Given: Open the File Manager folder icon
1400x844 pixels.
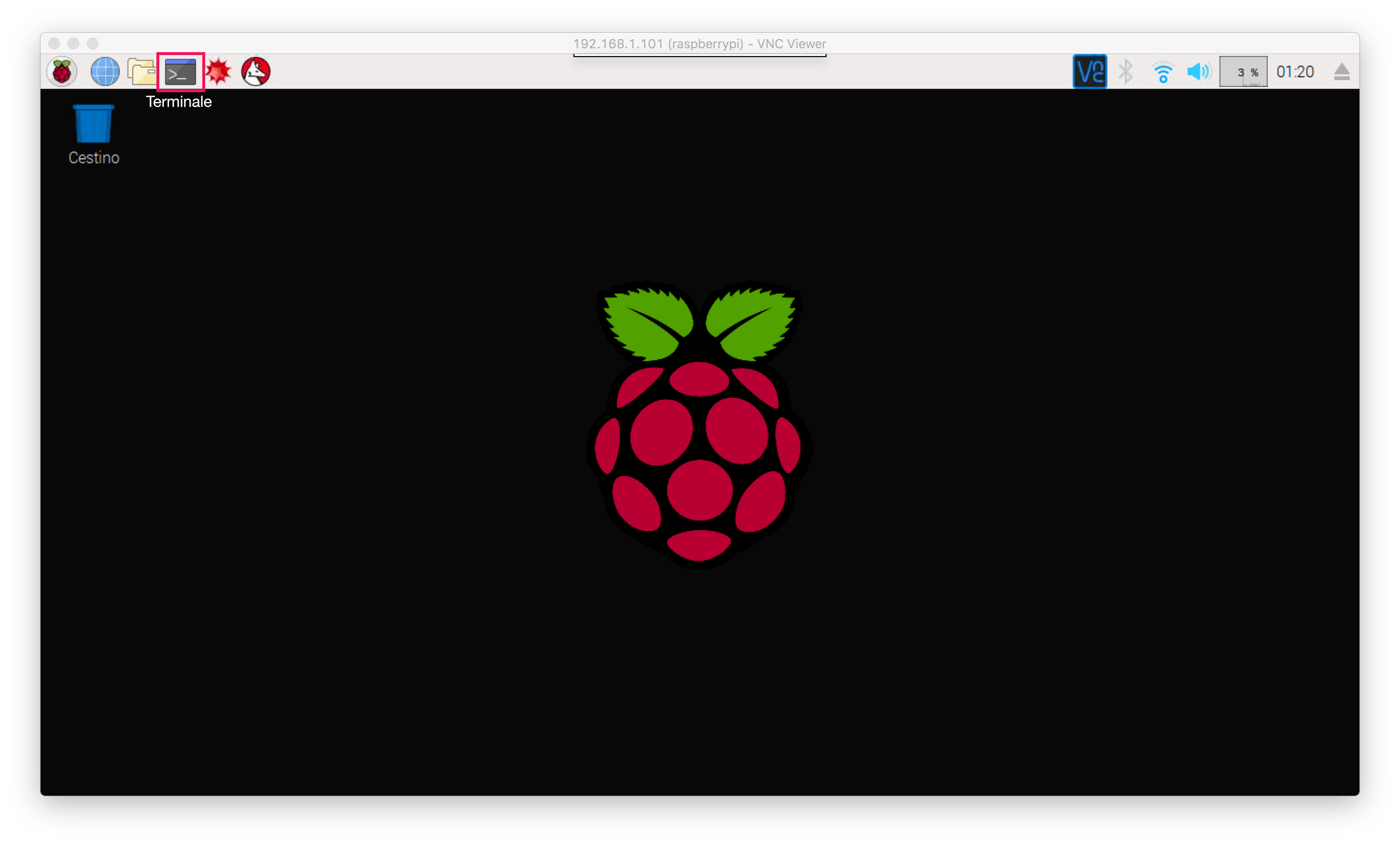Looking at the screenshot, I should [141, 71].
